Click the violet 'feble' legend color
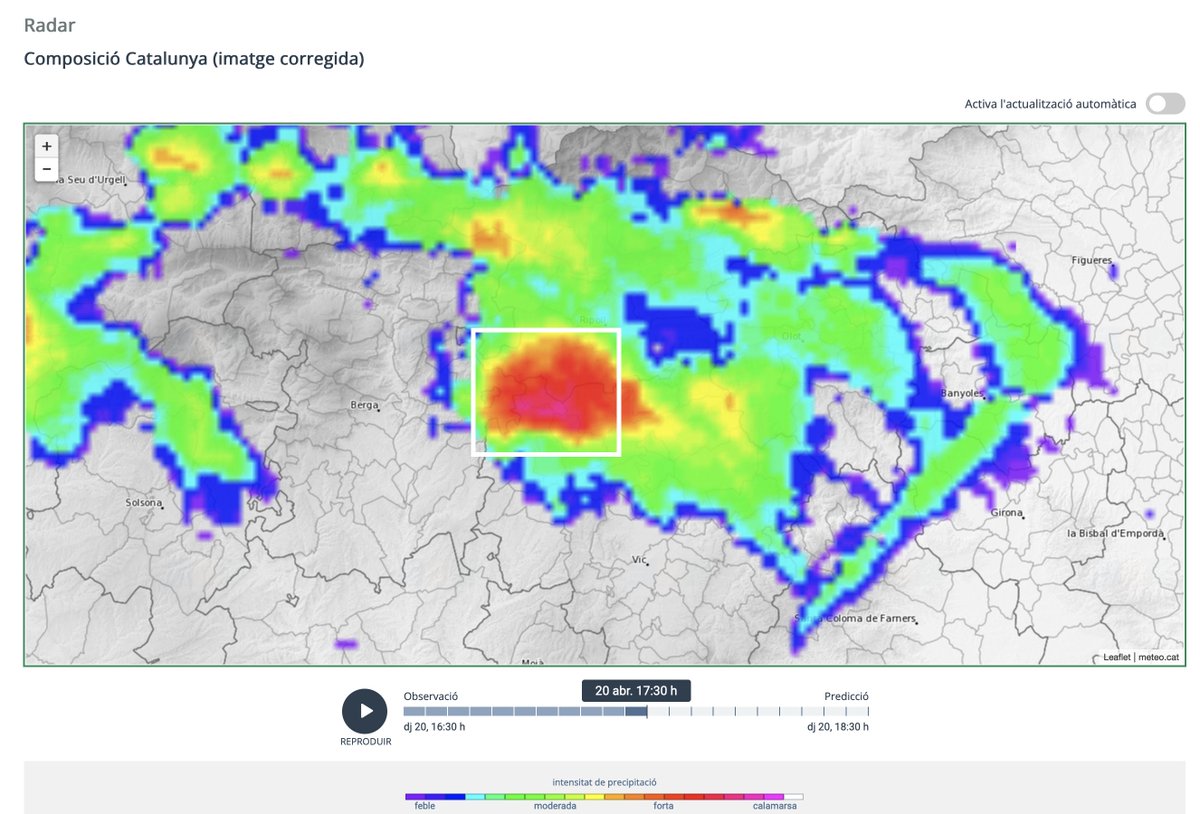This screenshot has width=1200, height=814. point(415,797)
